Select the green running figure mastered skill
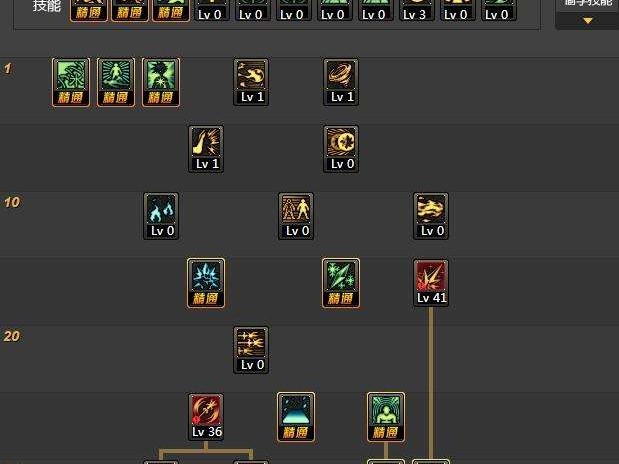 pyautogui.click(x=116, y=82)
